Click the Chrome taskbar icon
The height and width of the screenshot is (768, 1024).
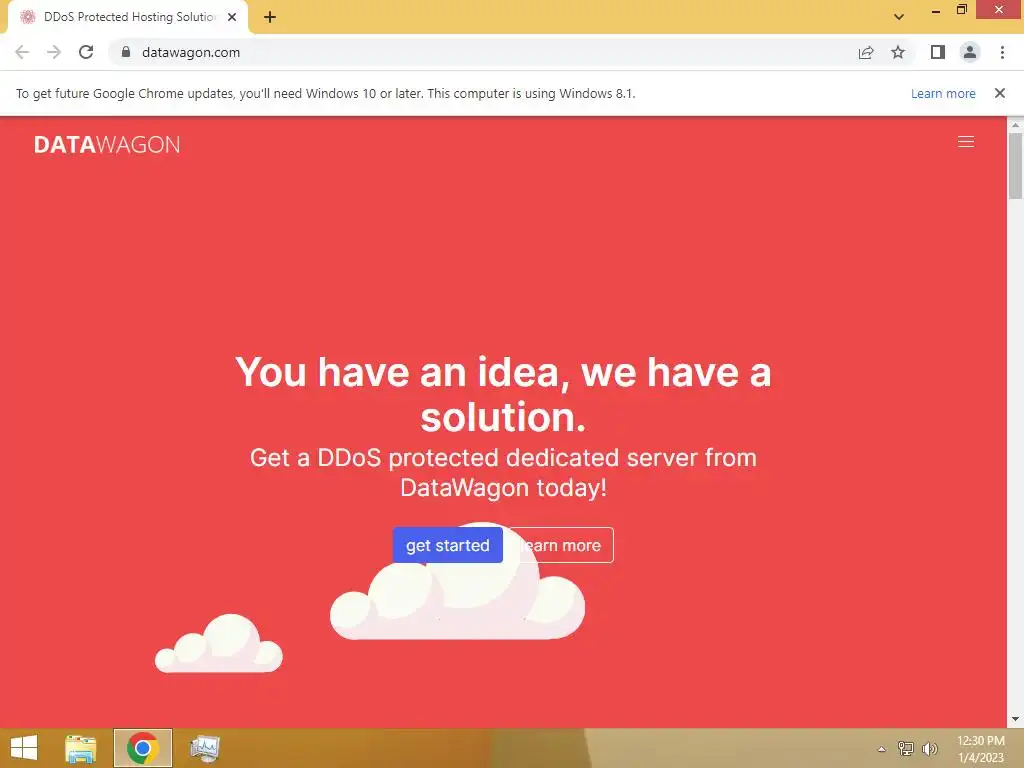tap(142, 748)
